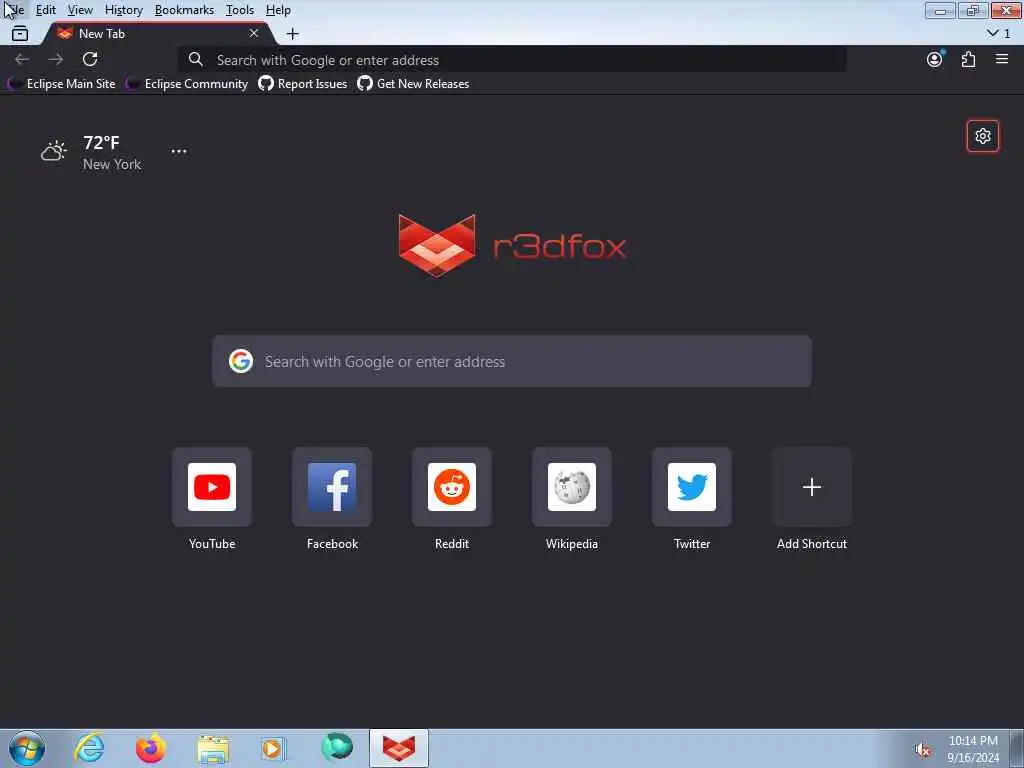Open Get New Releases bookmark
This screenshot has width=1024, height=768.
click(x=413, y=84)
